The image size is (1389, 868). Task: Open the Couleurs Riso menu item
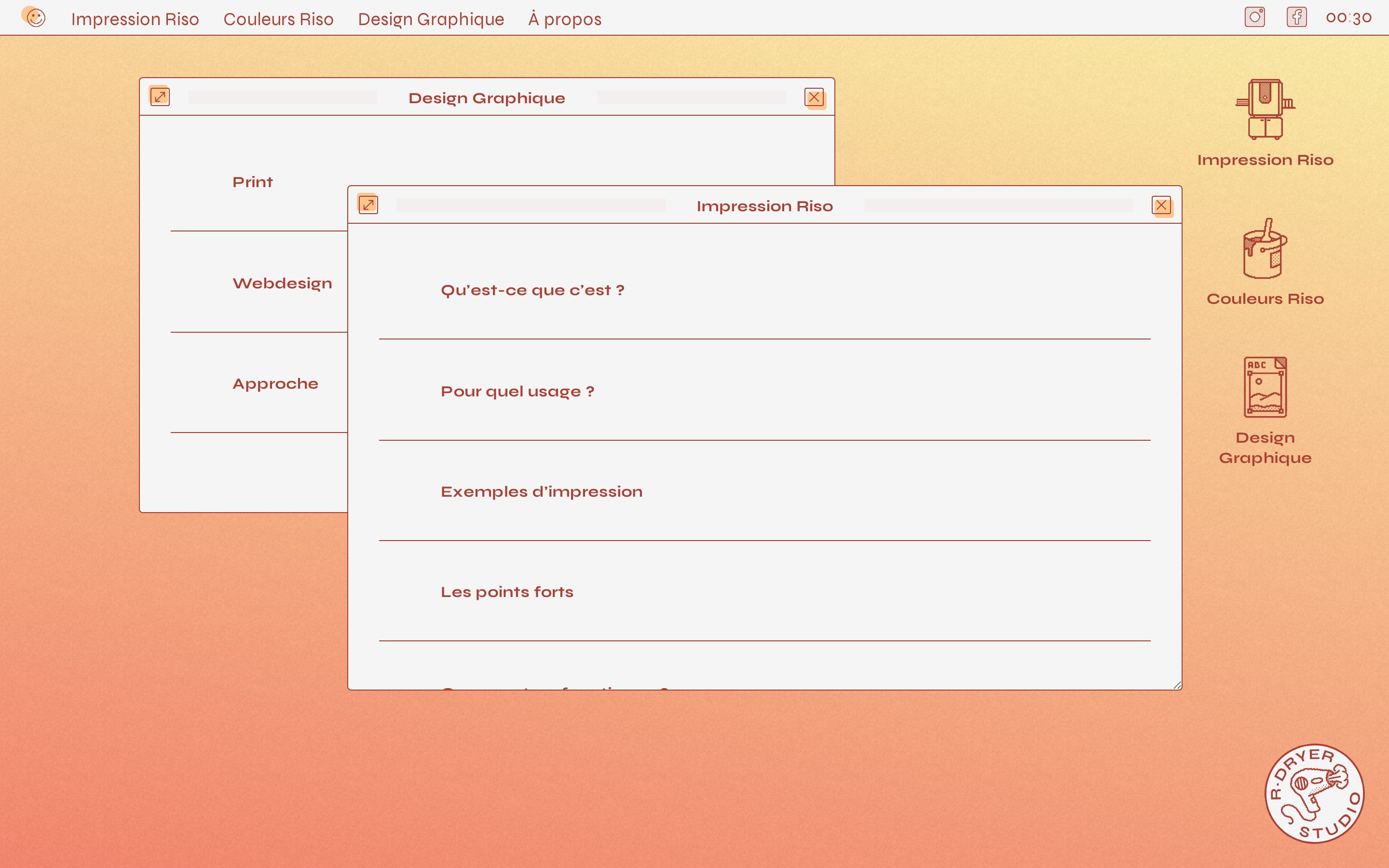278,19
